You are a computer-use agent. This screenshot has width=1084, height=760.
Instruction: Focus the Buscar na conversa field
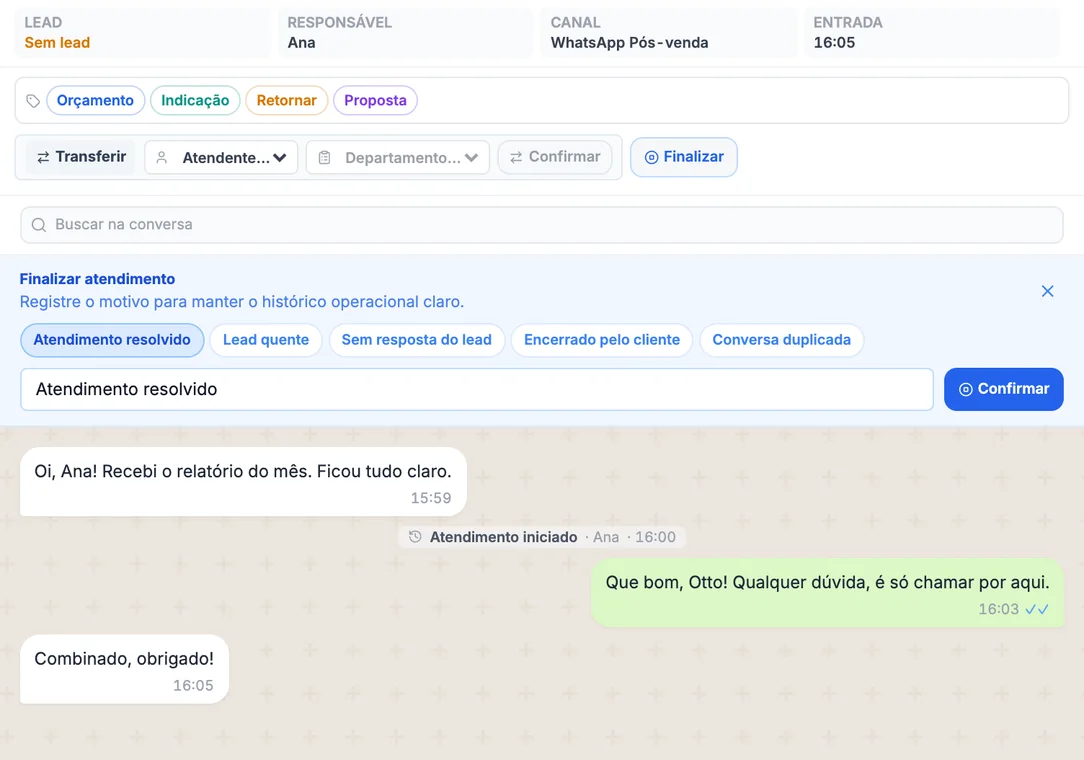542,225
